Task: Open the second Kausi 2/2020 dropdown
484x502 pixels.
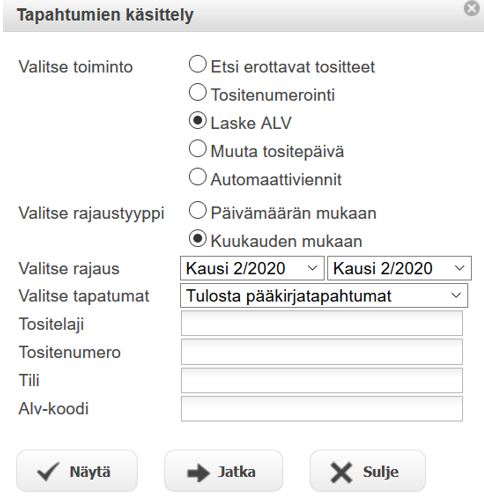Action: [x=399, y=268]
